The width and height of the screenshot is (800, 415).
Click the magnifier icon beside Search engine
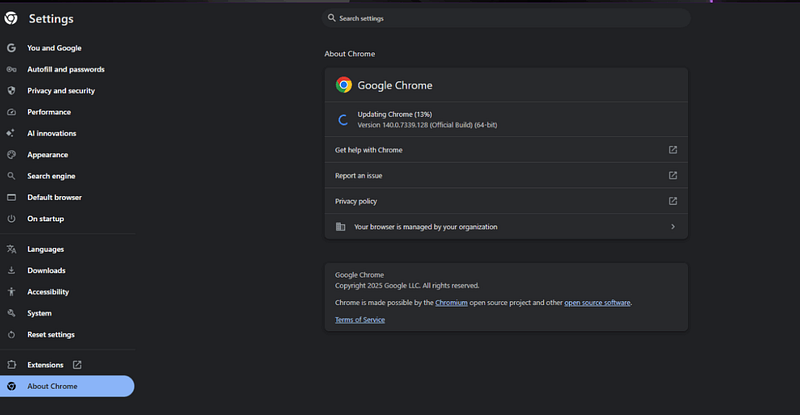click(x=11, y=176)
